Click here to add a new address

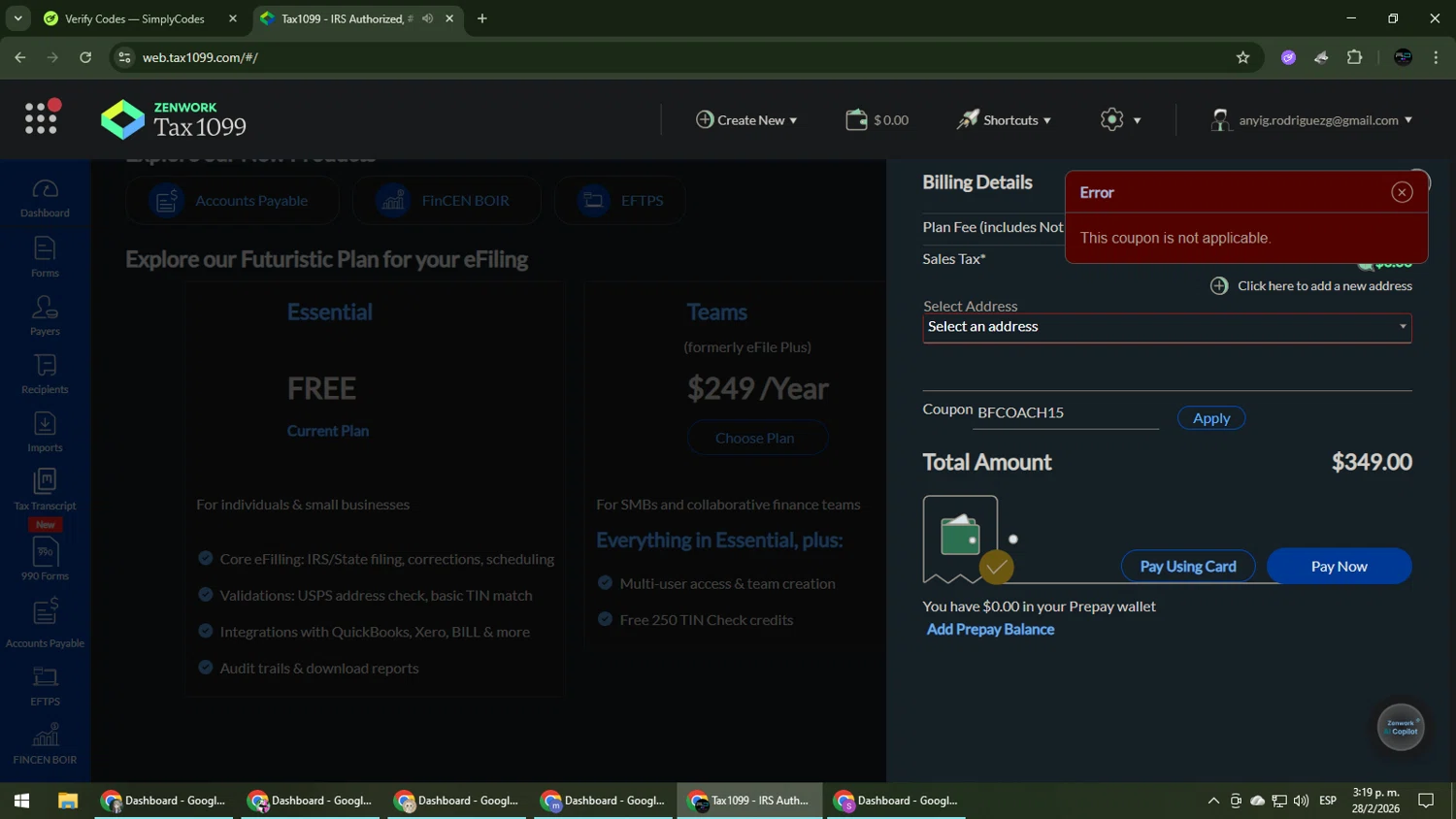coord(1311,286)
